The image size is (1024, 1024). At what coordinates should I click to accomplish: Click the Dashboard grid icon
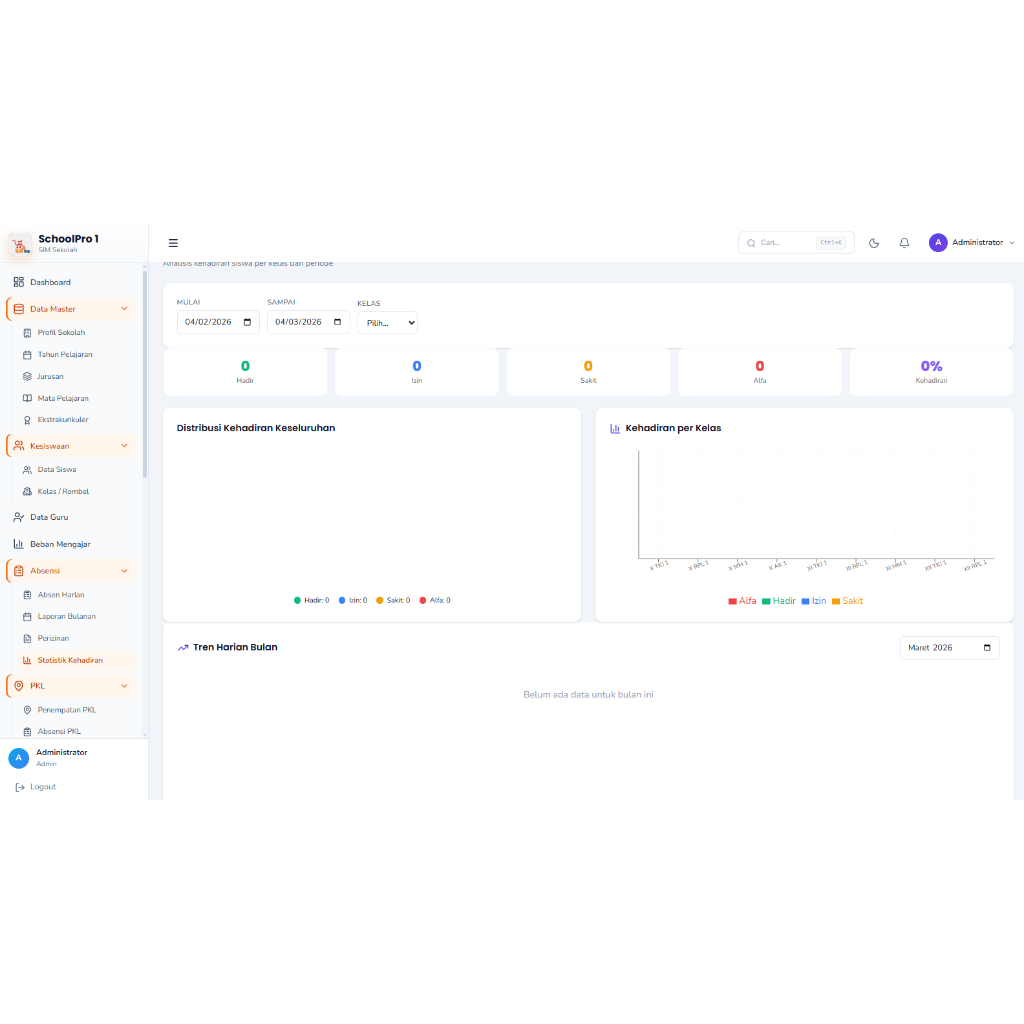(18, 282)
